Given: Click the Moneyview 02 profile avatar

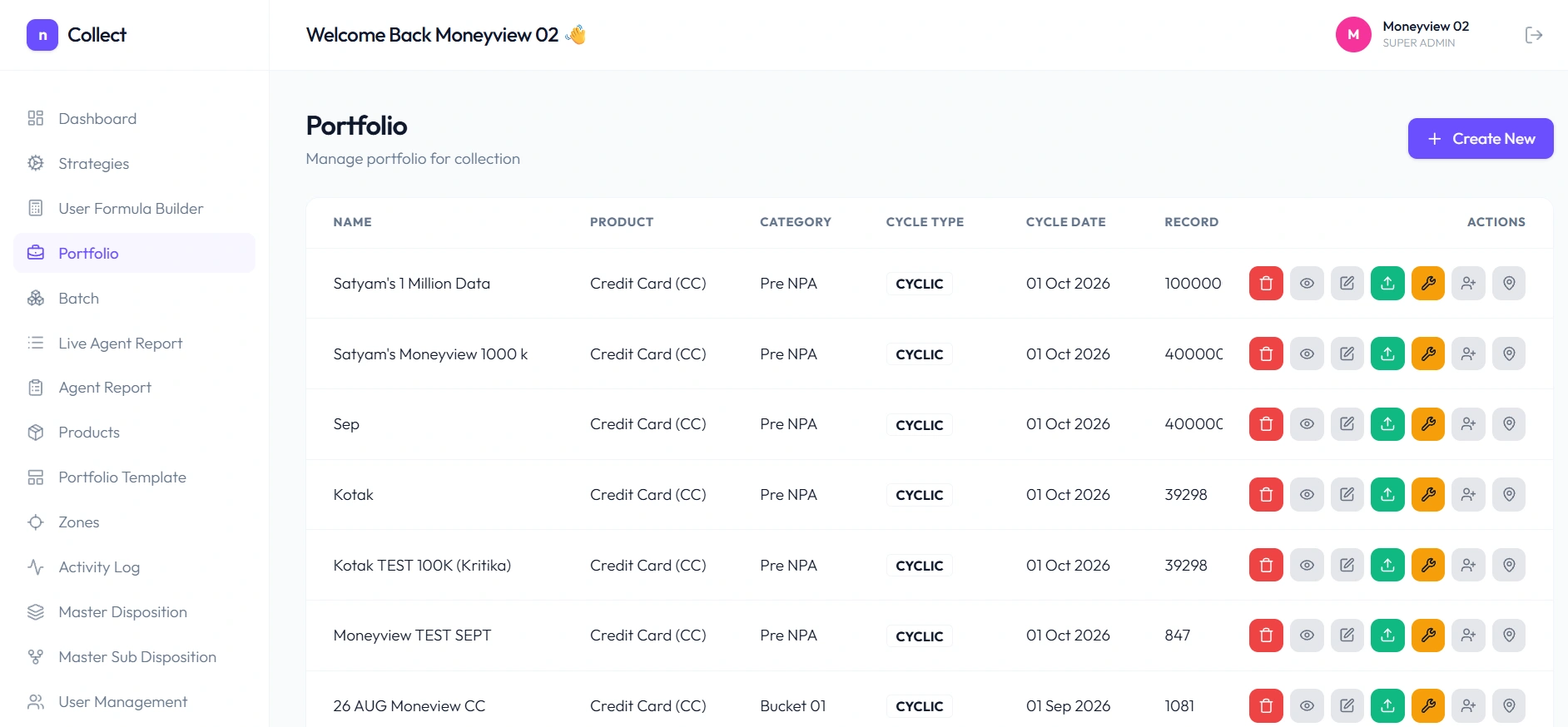Looking at the screenshot, I should [1353, 35].
